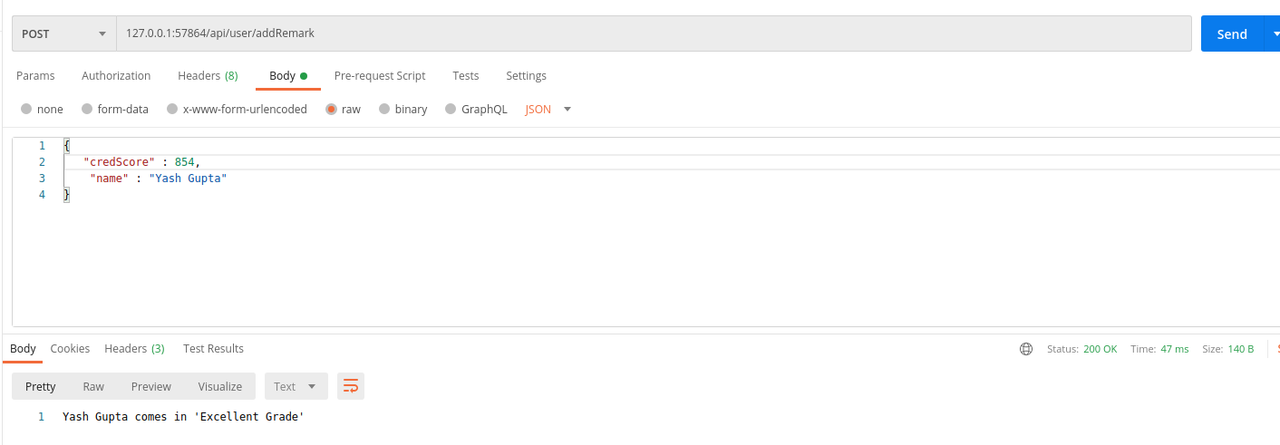Click the request URL field
1280x445 pixels.
(653, 34)
